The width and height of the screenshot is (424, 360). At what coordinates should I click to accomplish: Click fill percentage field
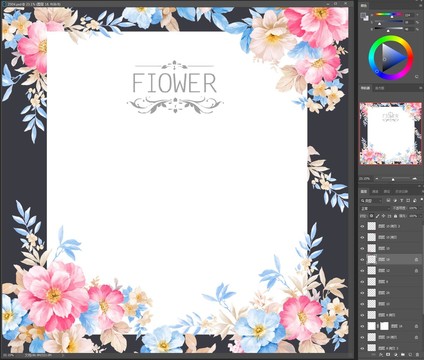(x=413, y=216)
